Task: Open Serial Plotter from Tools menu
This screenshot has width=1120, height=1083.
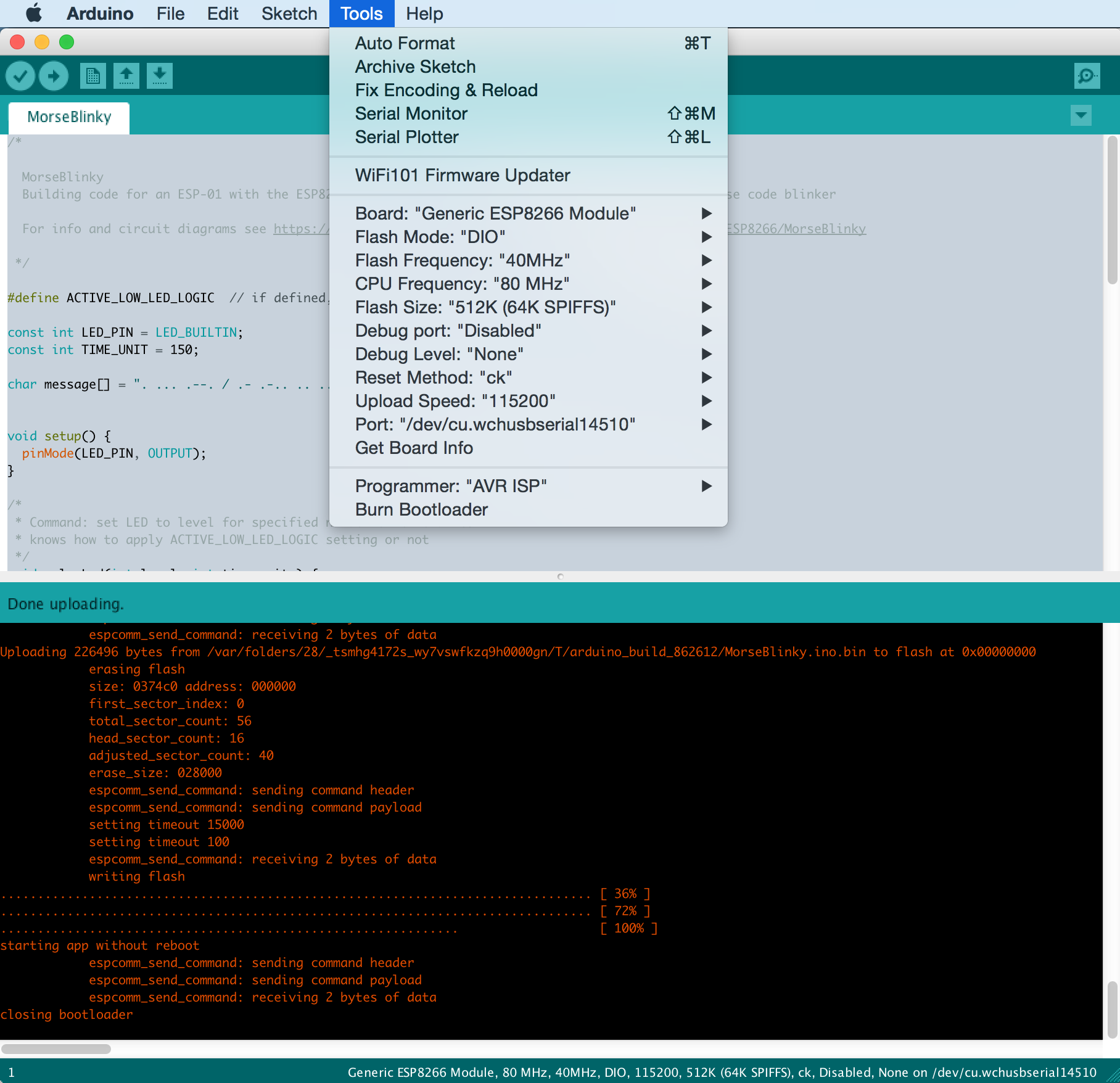Action: [x=529, y=137]
